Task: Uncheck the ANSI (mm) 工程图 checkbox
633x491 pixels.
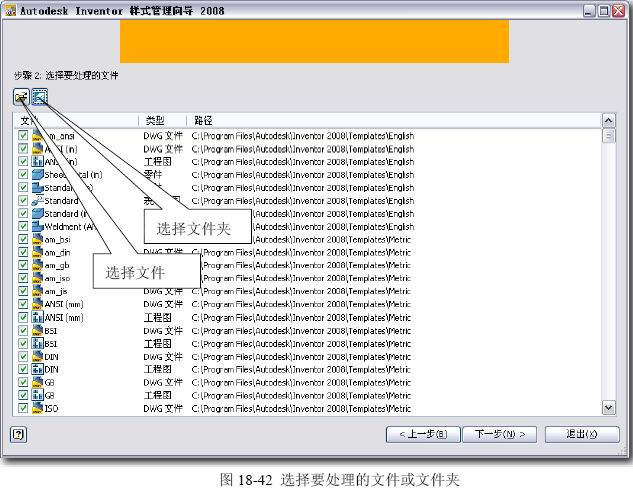Action: [x=23, y=317]
